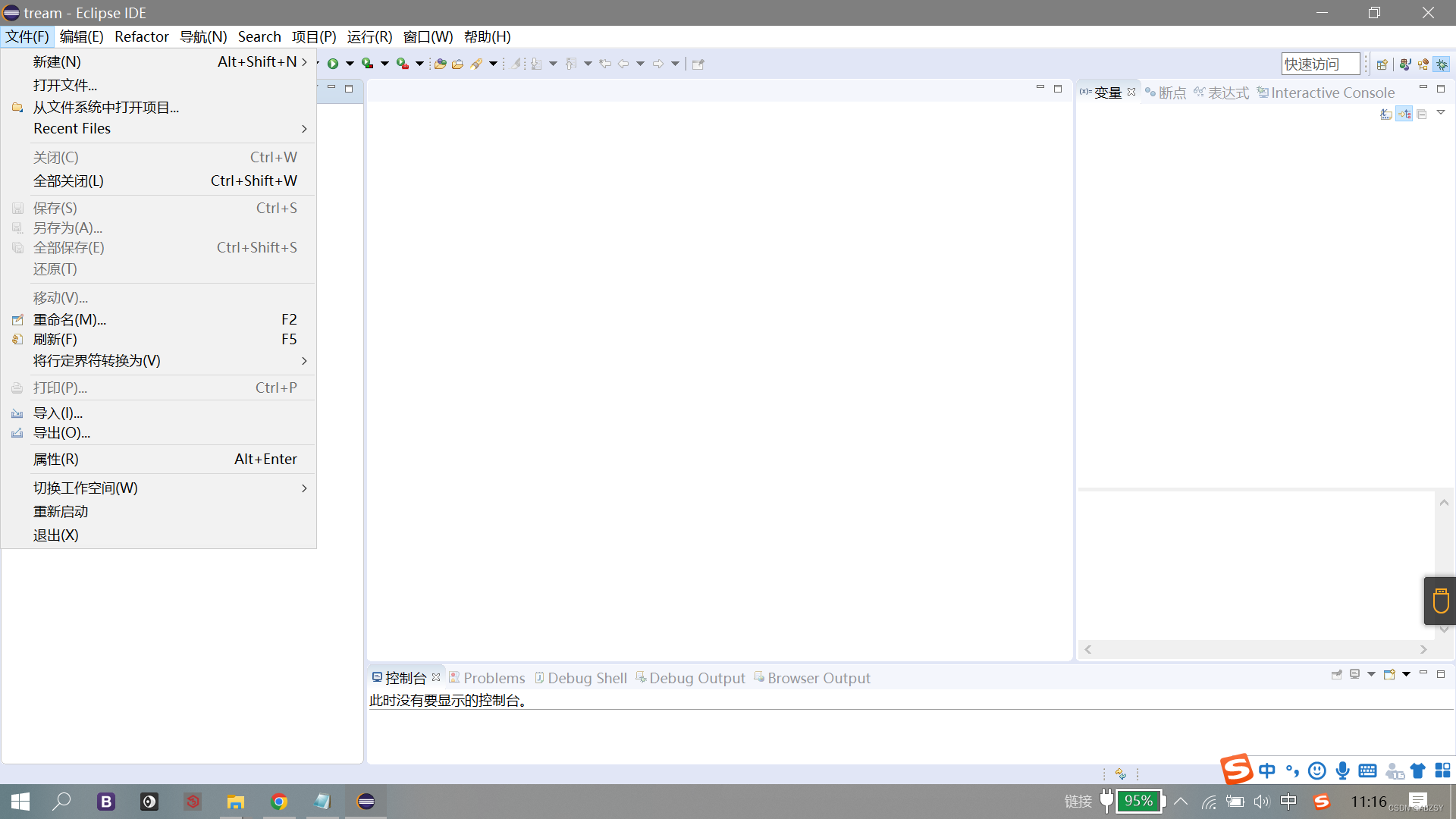Image resolution: width=1456 pixels, height=819 pixels.
Task: Click the New Java Package folder icon
Action: (x=440, y=64)
